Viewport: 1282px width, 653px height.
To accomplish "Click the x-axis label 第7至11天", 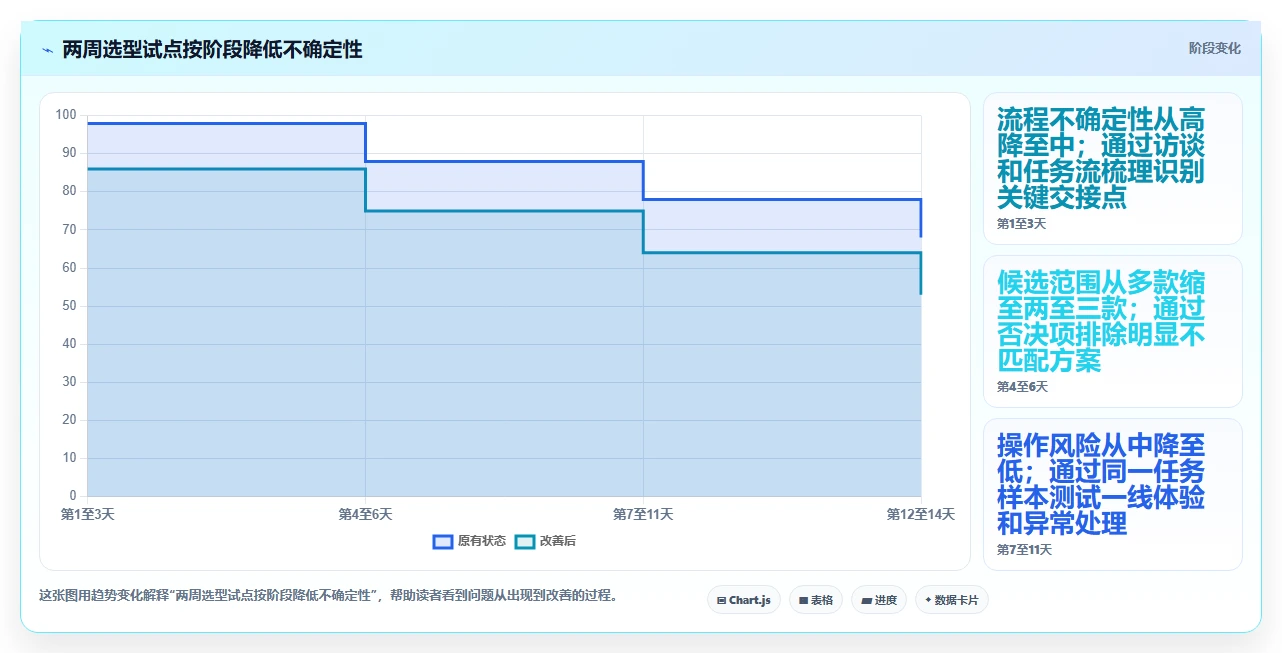I will 643,514.
